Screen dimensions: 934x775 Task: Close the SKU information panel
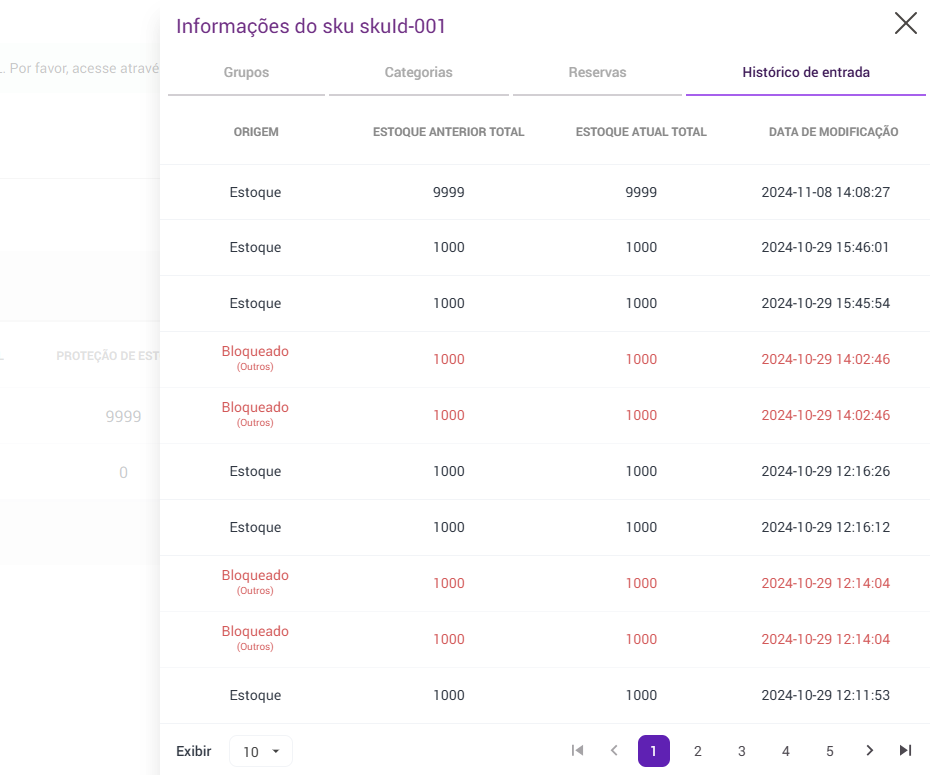click(x=905, y=24)
